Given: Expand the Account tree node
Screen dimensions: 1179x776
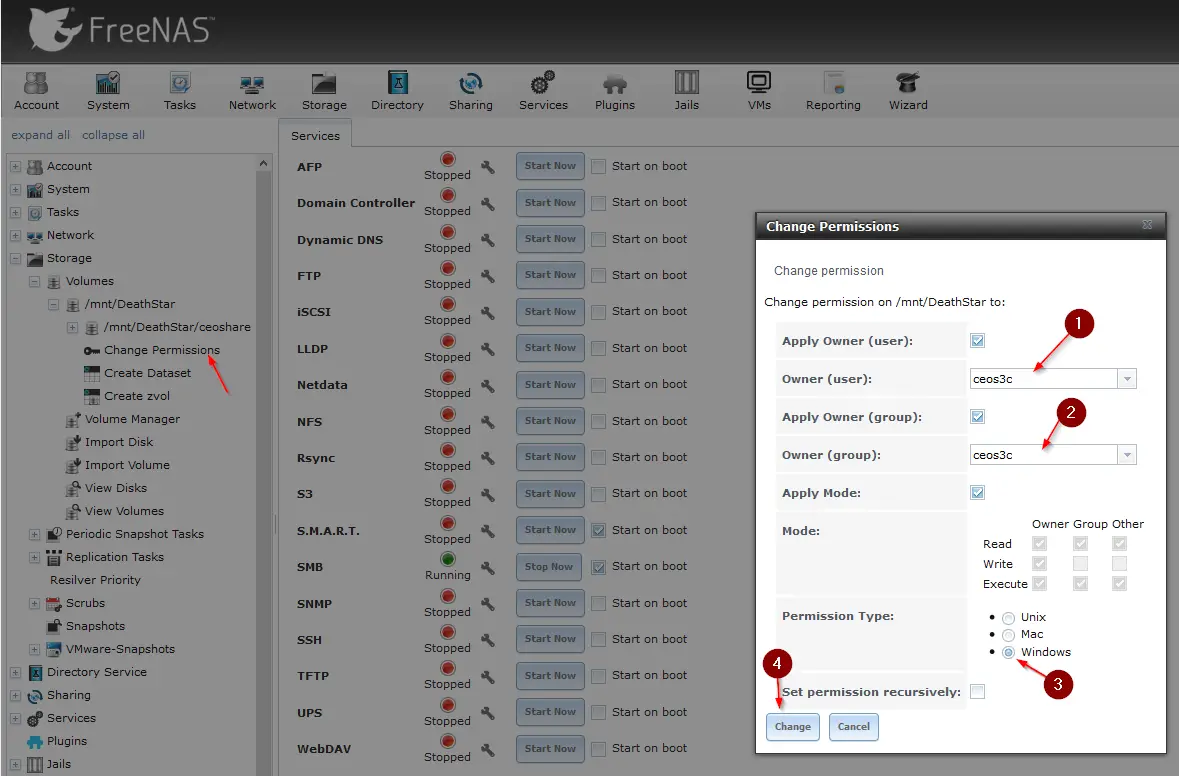Looking at the screenshot, I should point(15,166).
